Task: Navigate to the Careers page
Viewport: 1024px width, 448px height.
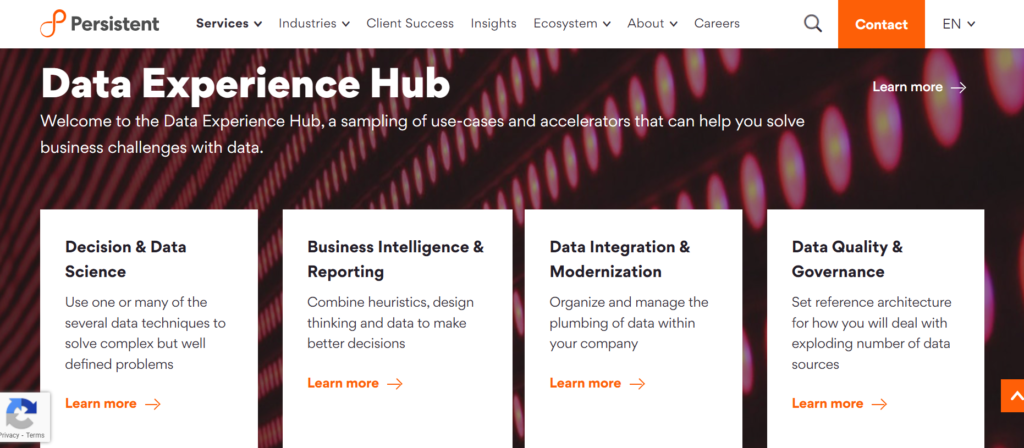Action: click(x=717, y=23)
